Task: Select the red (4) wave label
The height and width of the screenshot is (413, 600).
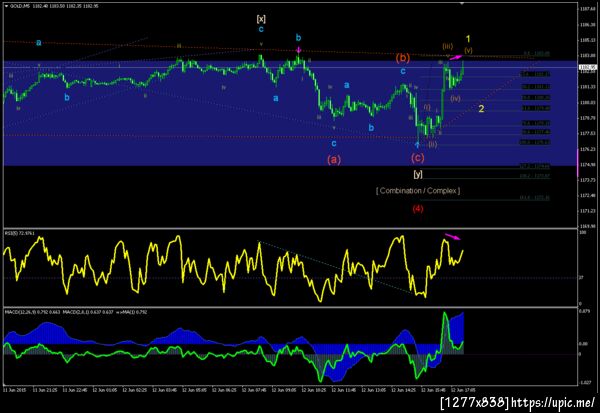Action: point(418,209)
